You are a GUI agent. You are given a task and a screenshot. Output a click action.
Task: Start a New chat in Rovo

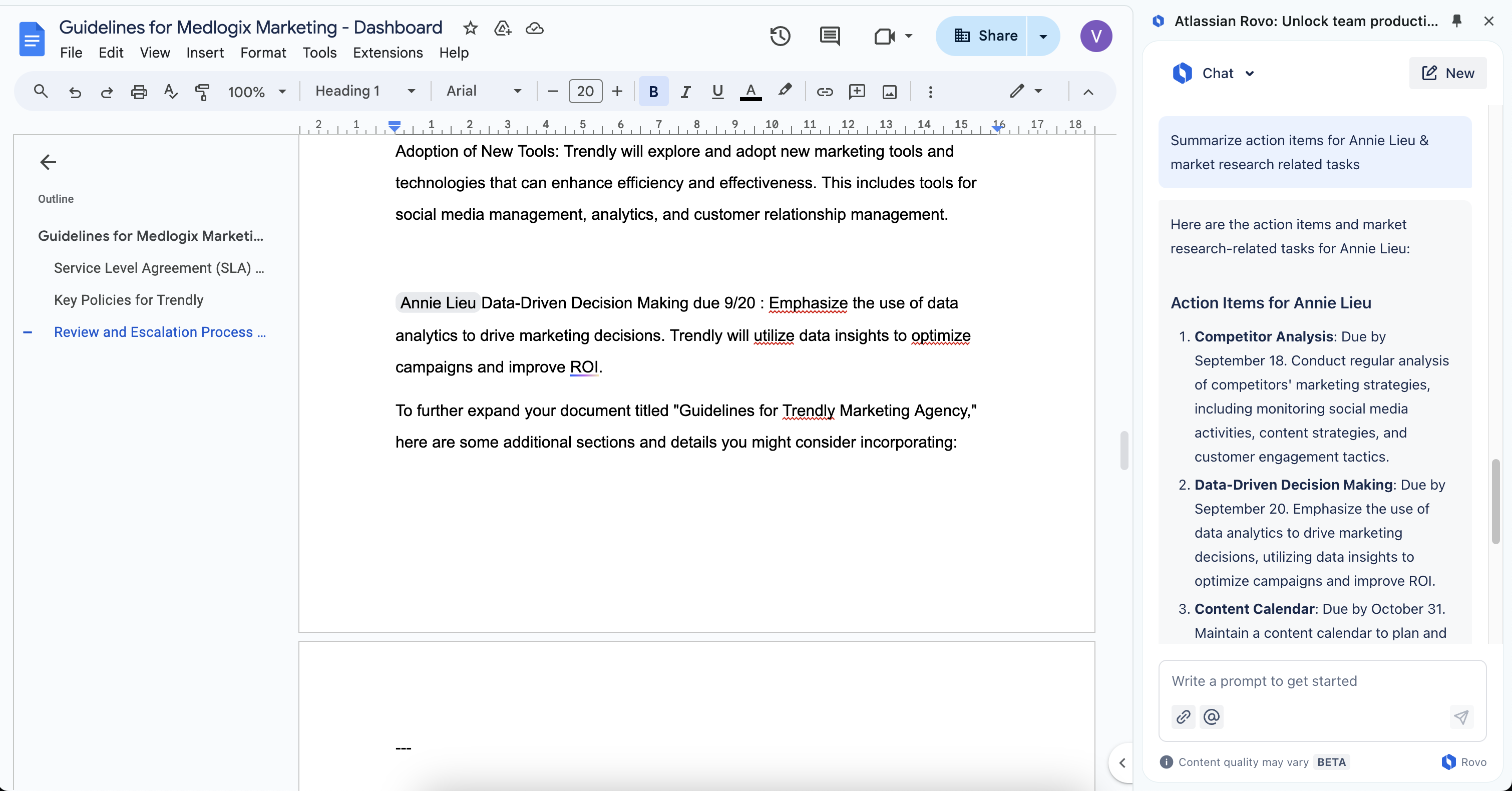point(1448,73)
